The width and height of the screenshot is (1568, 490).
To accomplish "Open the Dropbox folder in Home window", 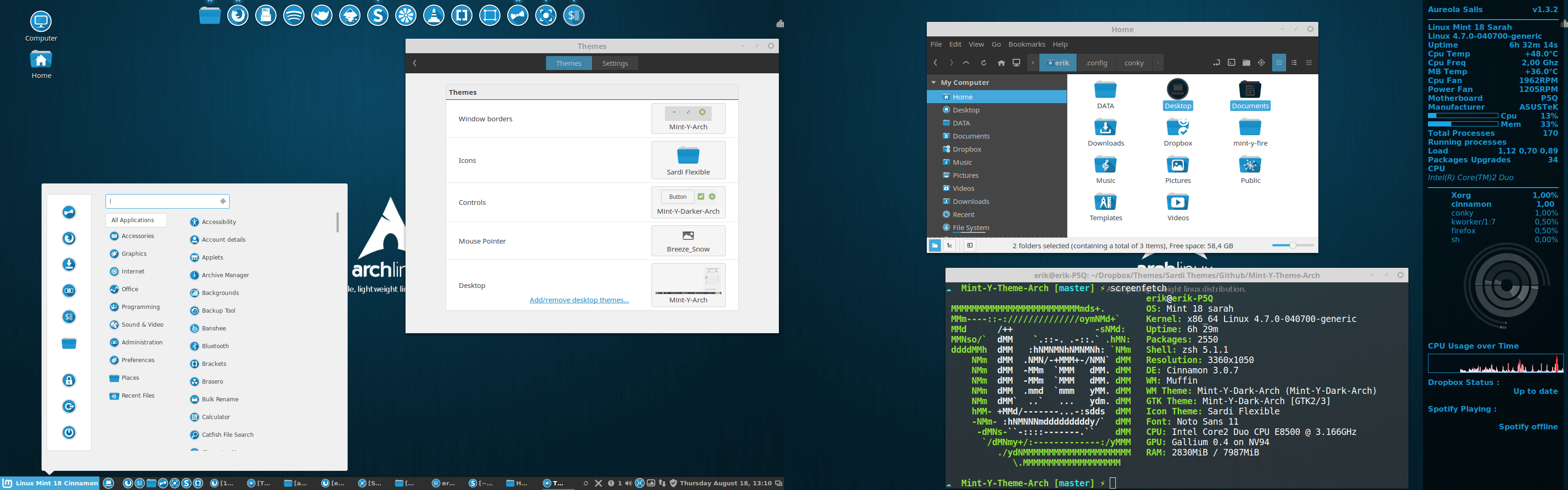I will [1178, 133].
